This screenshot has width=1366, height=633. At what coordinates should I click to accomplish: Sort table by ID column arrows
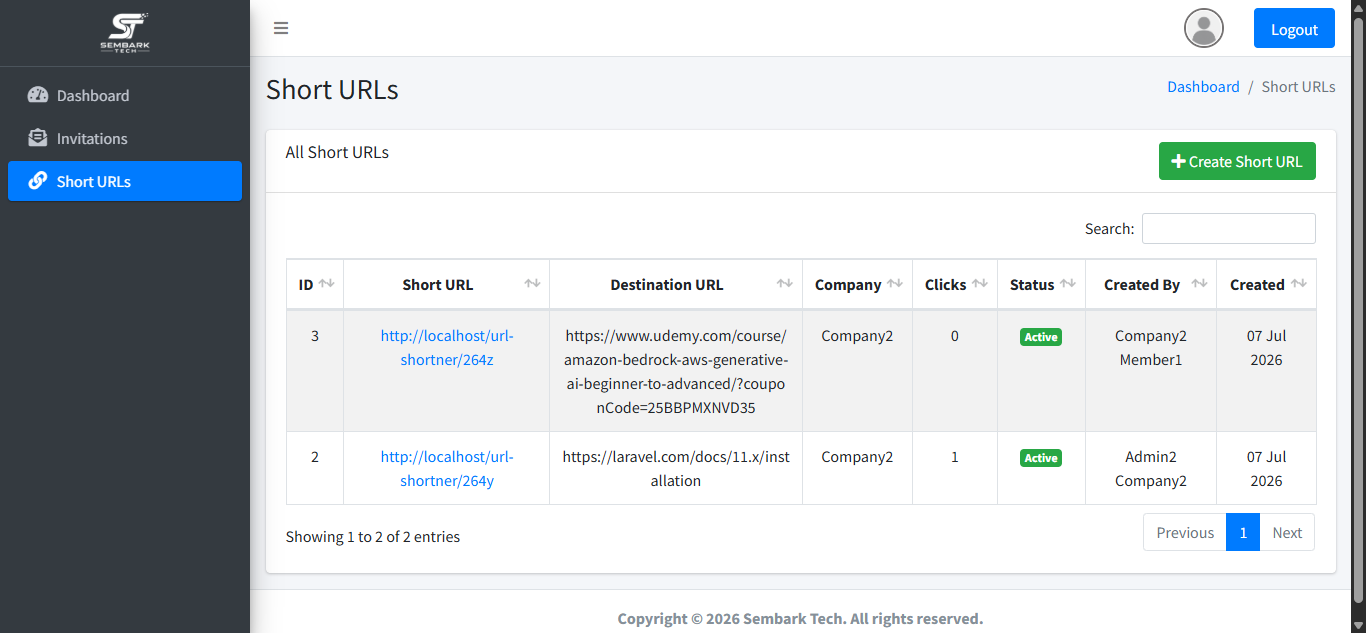[327, 284]
